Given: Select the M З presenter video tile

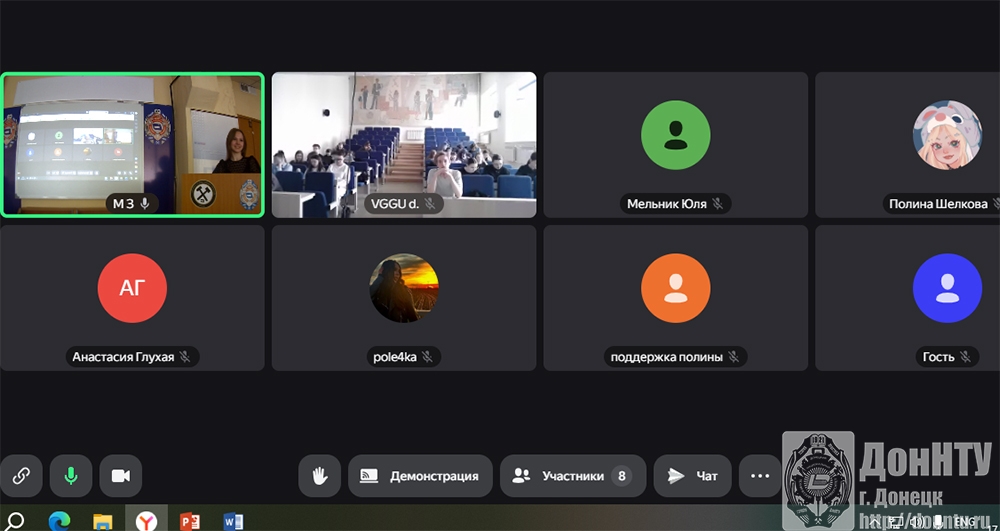Looking at the screenshot, I should (x=132, y=144).
